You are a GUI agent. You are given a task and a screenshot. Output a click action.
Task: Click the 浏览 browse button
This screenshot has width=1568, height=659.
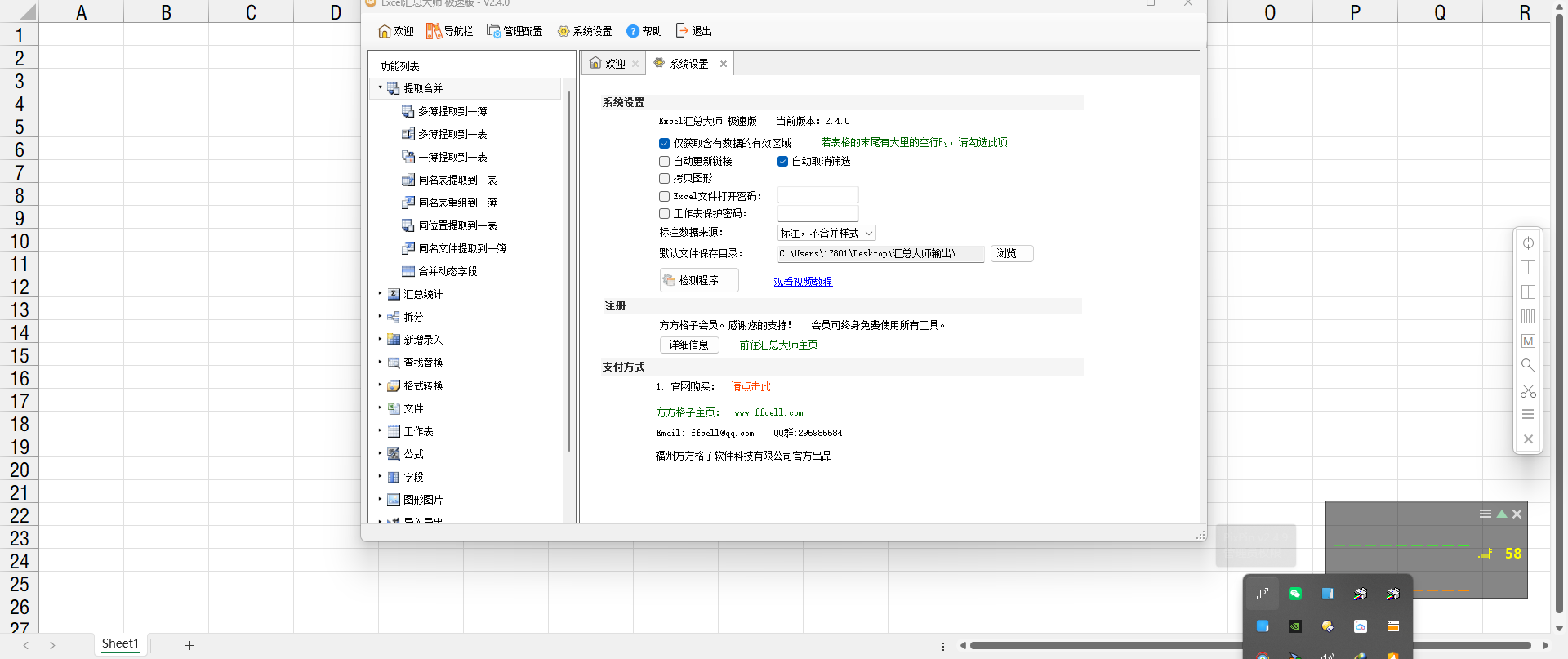(x=1011, y=253)
